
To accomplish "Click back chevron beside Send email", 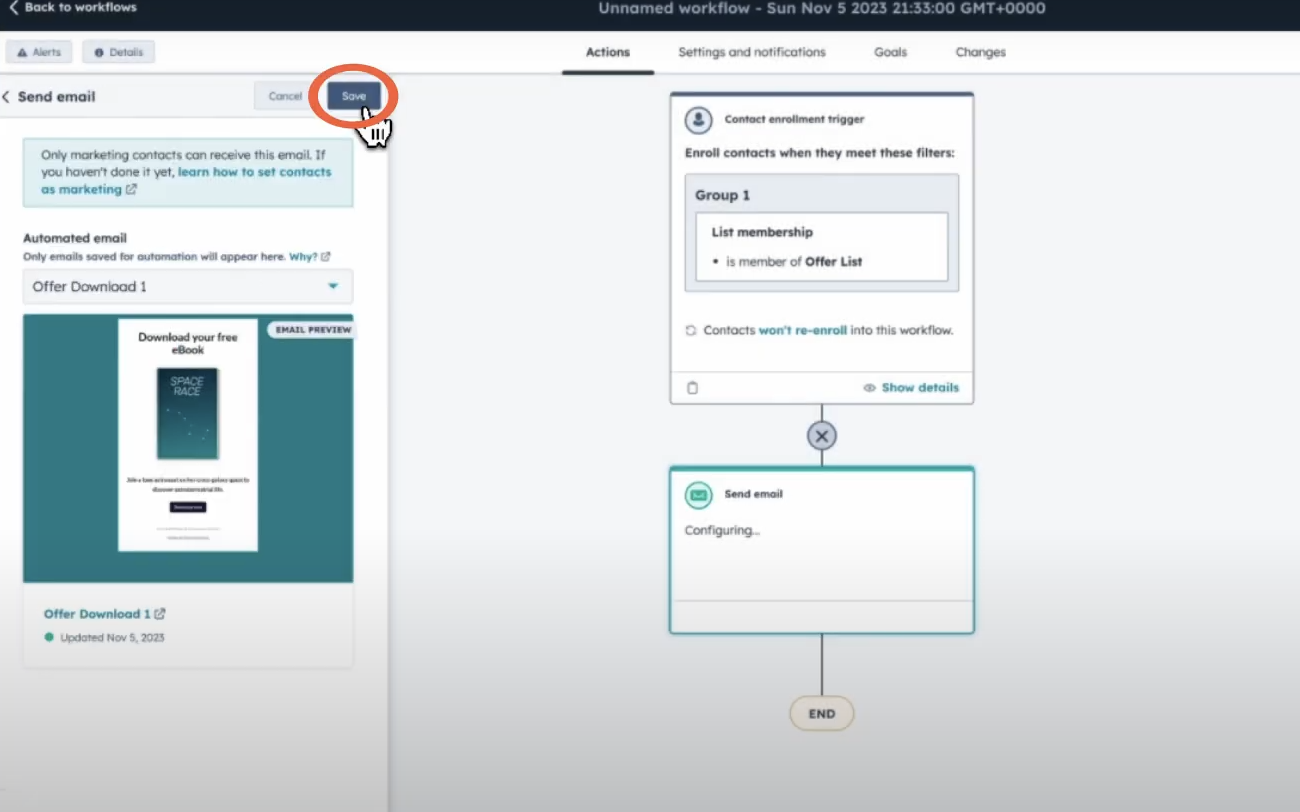I will coord(7,97).
